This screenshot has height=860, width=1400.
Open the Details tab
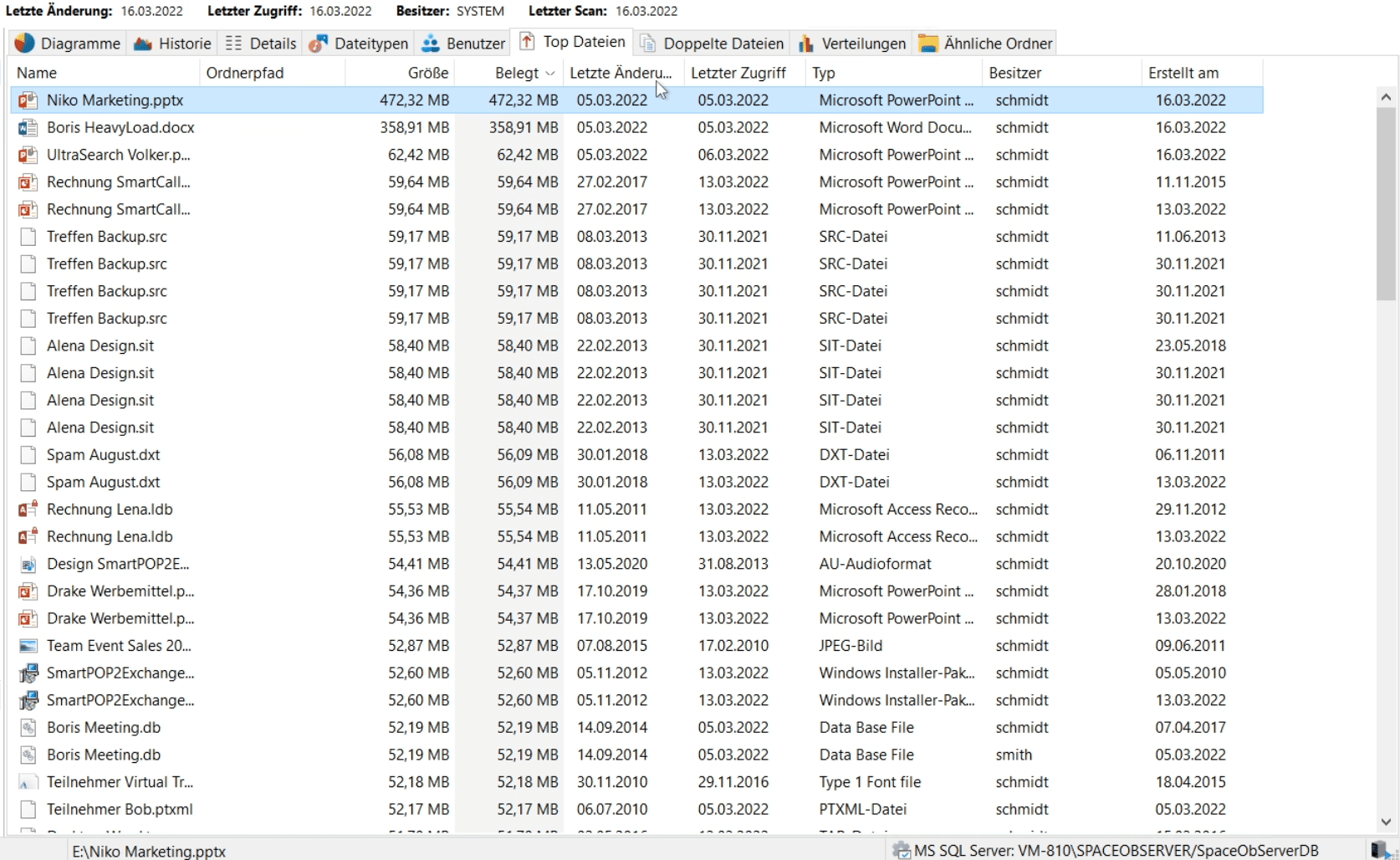[260, 43]
